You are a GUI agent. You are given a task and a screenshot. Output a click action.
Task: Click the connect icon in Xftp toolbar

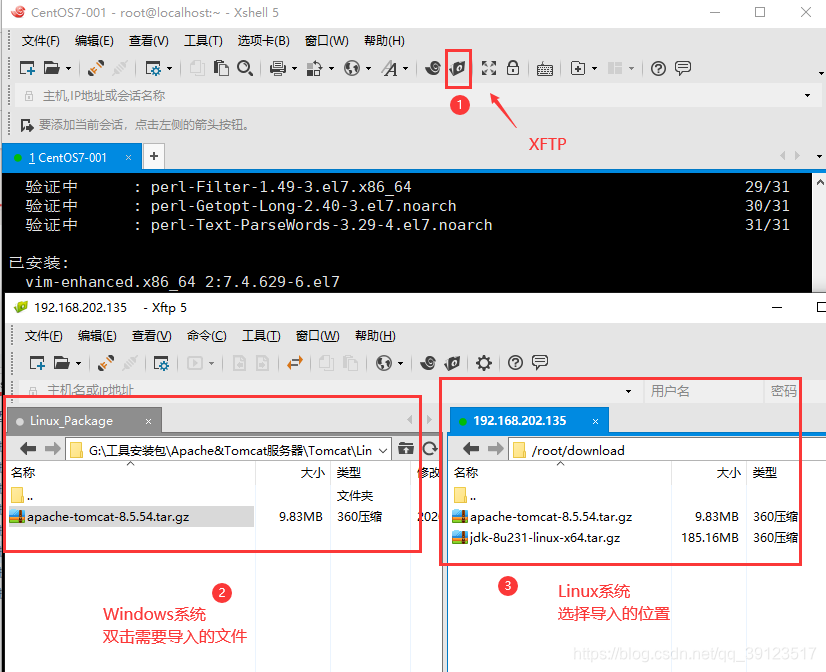[106, 363]
